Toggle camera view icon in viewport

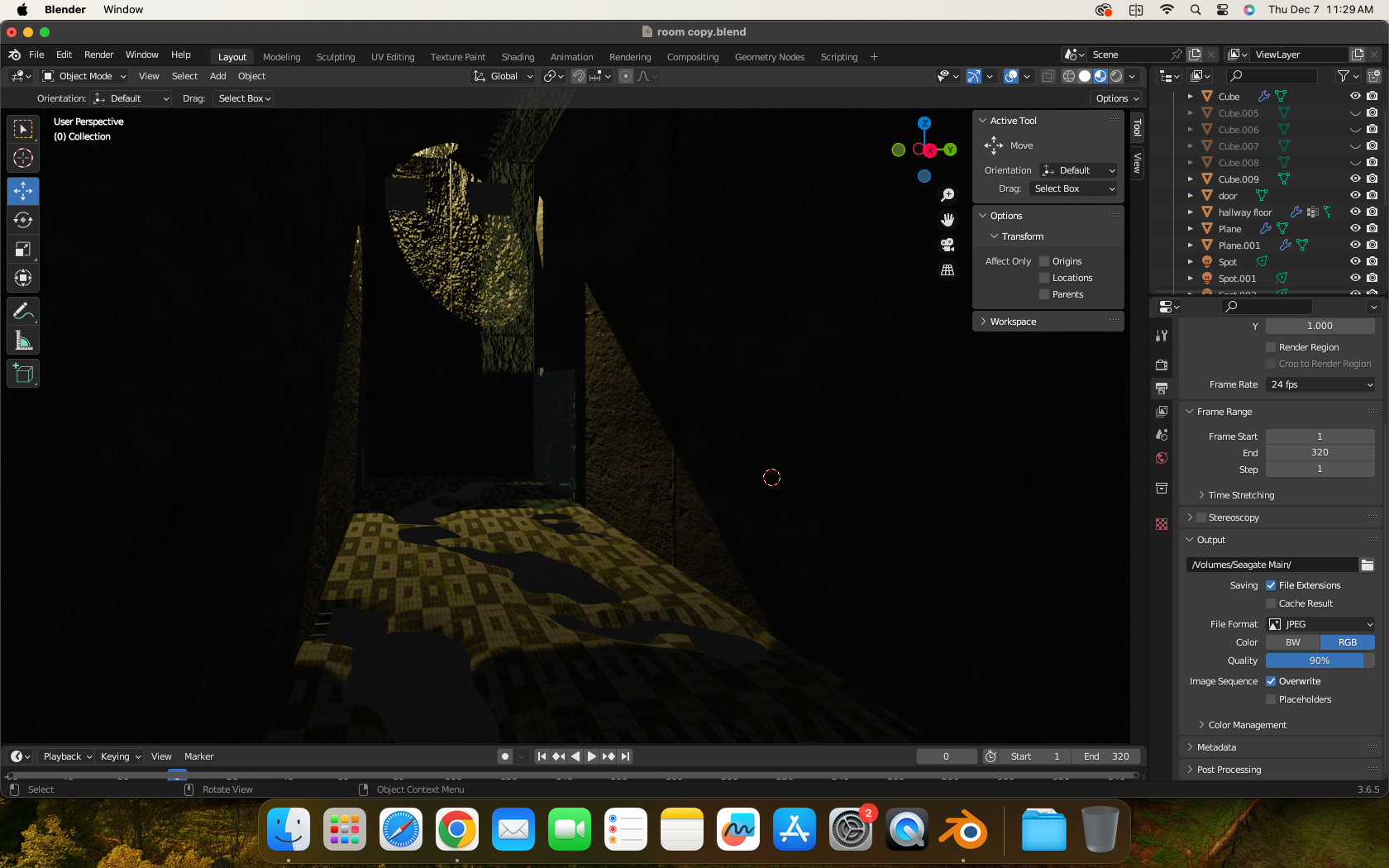(947, 245)
